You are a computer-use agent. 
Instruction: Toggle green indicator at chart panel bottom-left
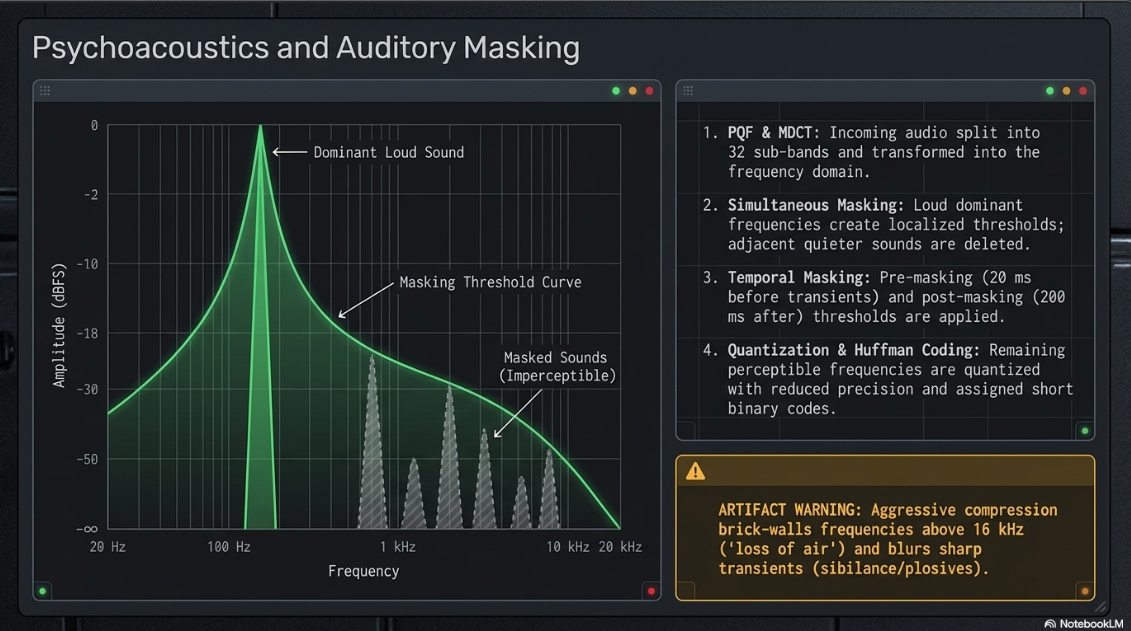[x=43, y=591]
